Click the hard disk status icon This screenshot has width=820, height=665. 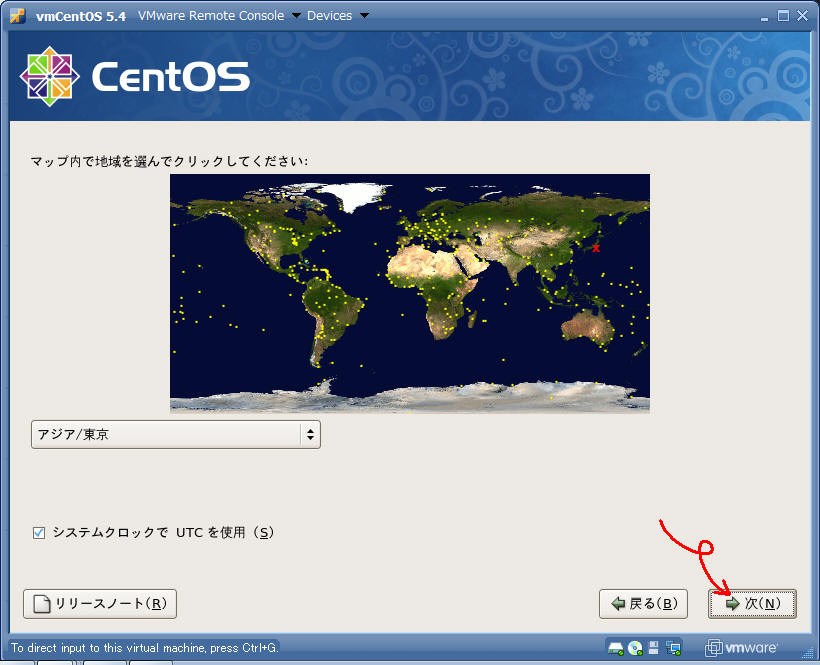616,647
